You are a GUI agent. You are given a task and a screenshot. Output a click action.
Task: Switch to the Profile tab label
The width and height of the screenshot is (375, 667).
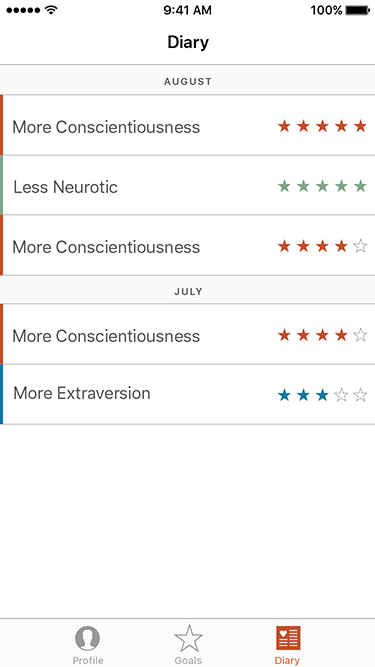point(88,661)
